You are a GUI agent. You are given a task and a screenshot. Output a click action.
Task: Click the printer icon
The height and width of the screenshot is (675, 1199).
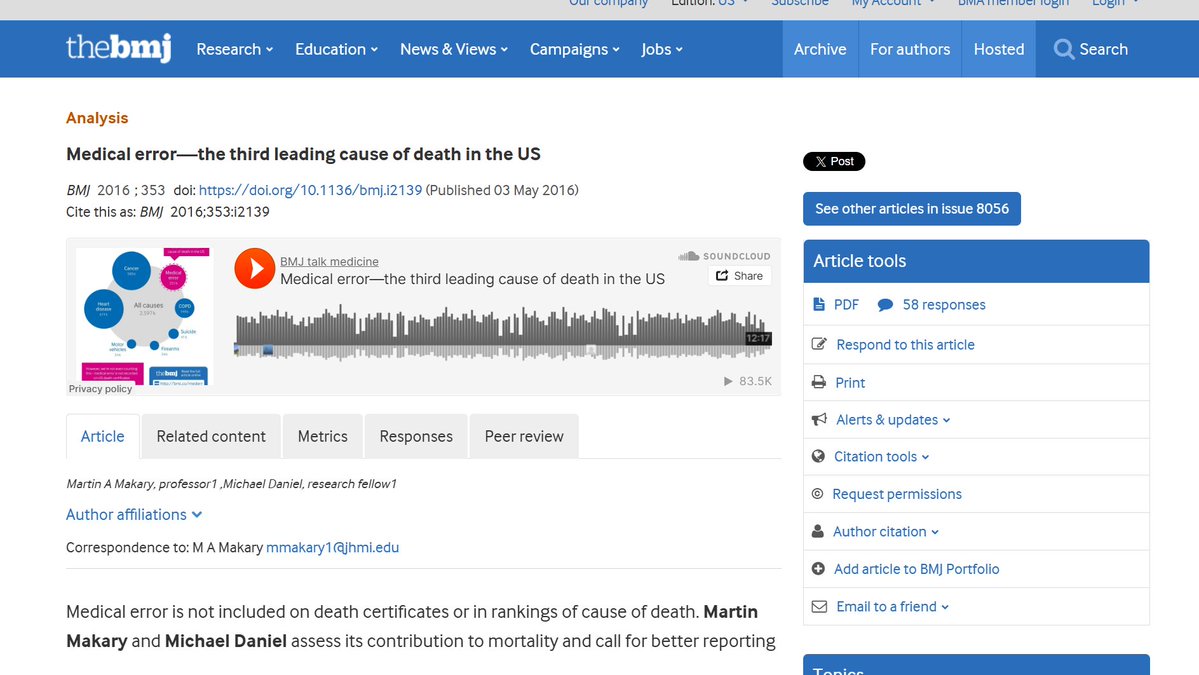pyautogui.click(x=819, y=382)
